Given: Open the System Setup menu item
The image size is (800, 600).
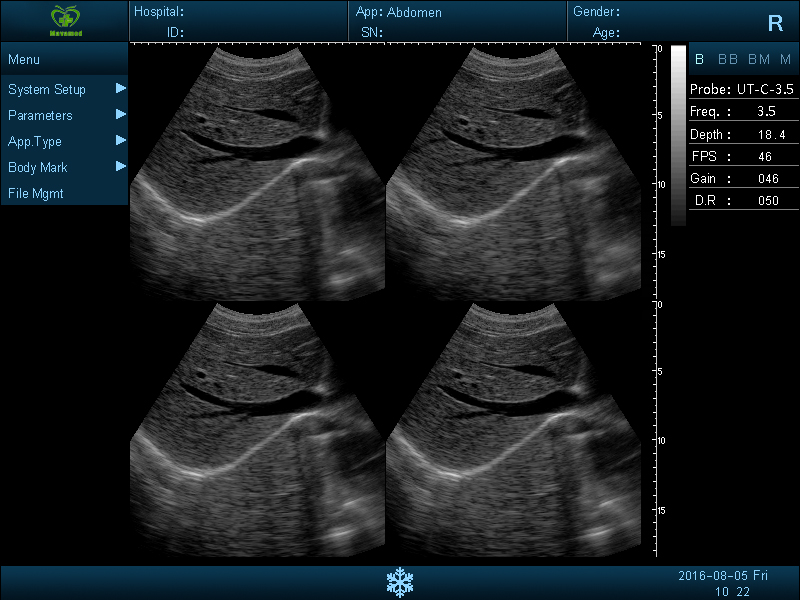Looking at the screenshot, I should [64, 89].
